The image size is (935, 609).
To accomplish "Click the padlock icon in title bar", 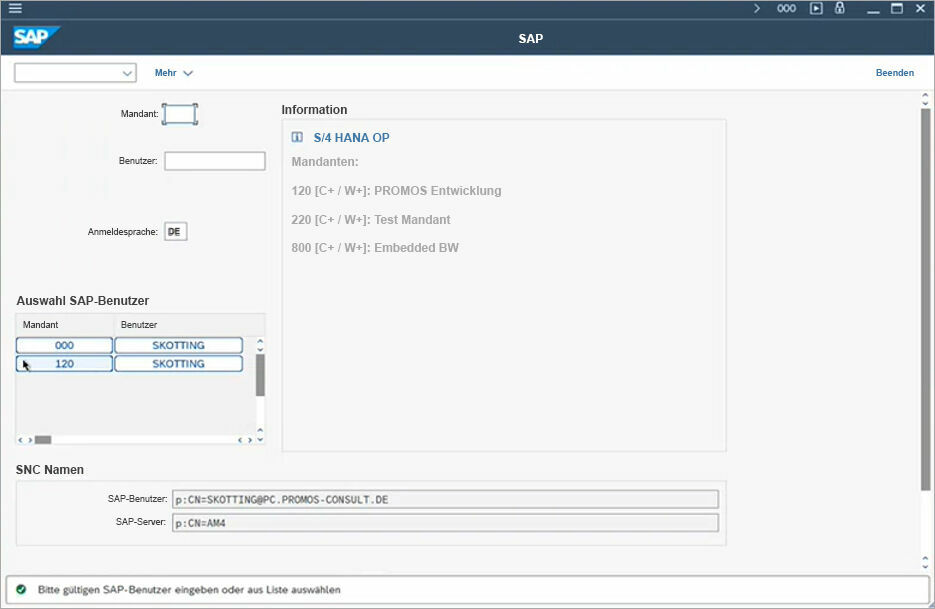I will coord(840,8).
